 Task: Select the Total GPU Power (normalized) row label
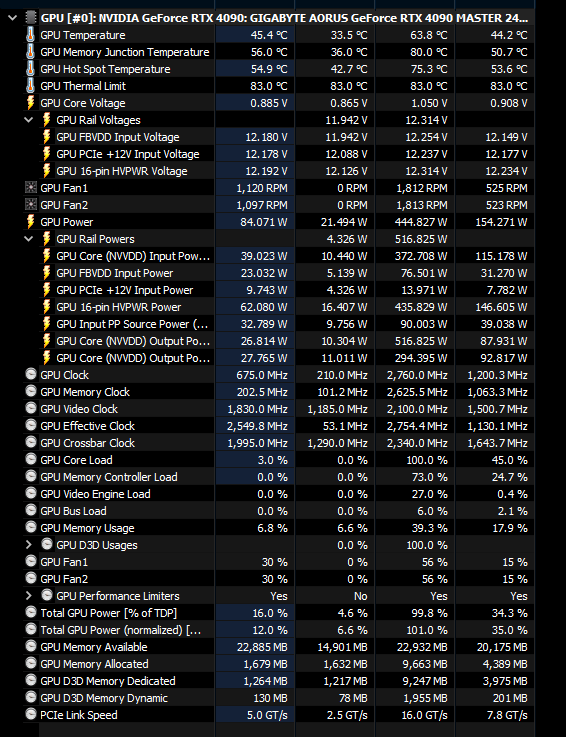click(121, 630)
